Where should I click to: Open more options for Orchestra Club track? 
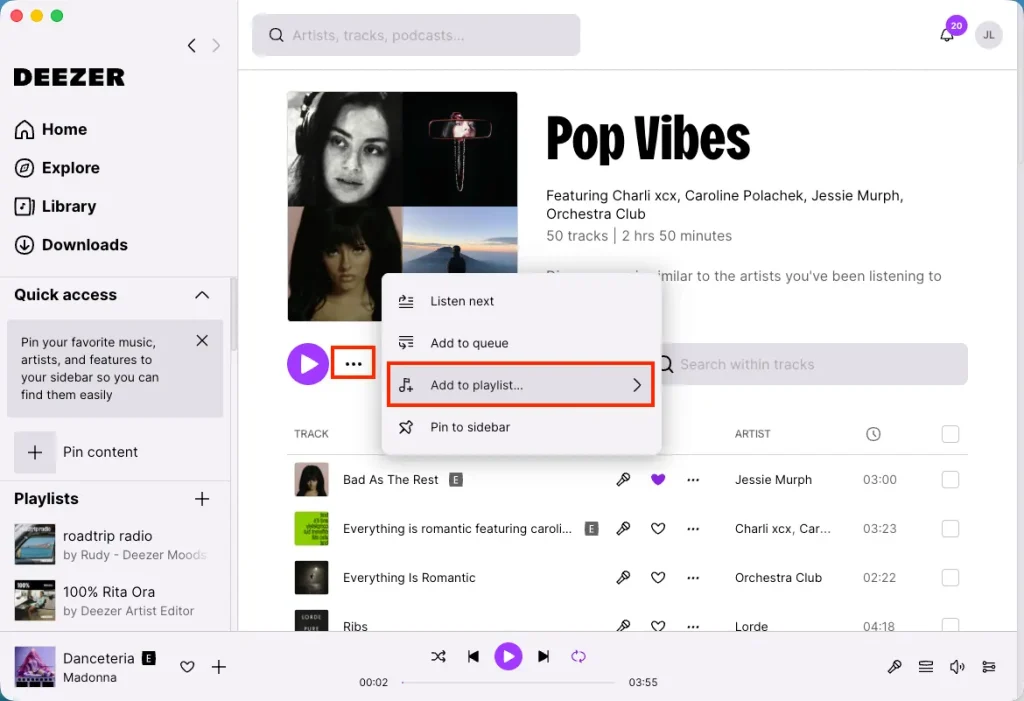coord(693,578)
